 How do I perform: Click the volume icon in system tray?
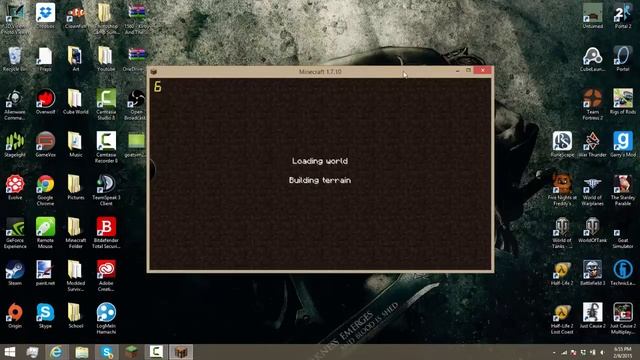click(603, 352)
